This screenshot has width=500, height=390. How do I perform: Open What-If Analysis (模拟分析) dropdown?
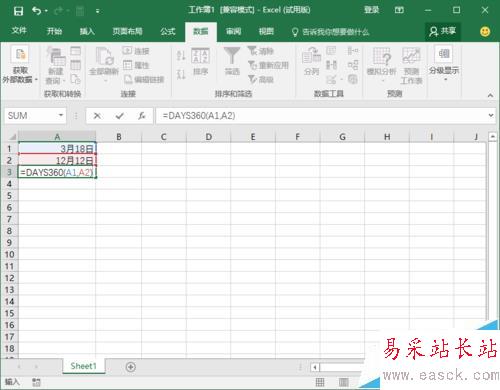381,65
